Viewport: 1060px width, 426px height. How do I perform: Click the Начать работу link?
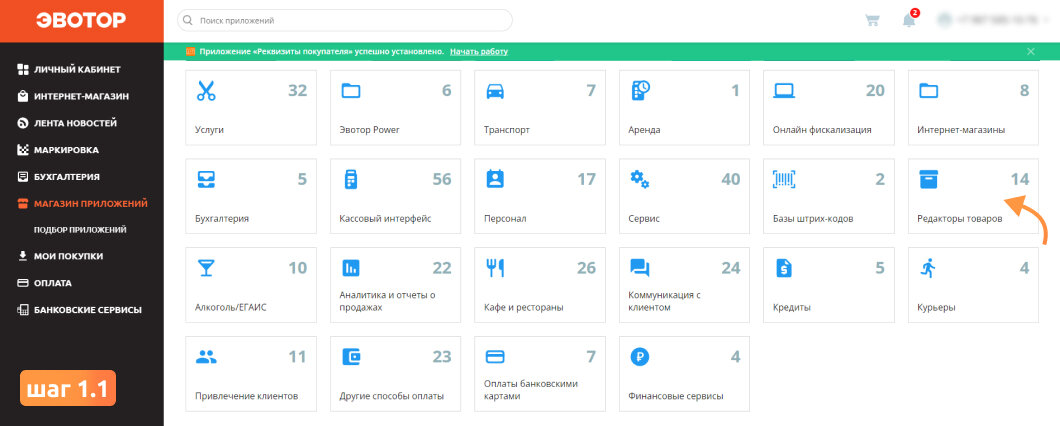coord(479,51)
